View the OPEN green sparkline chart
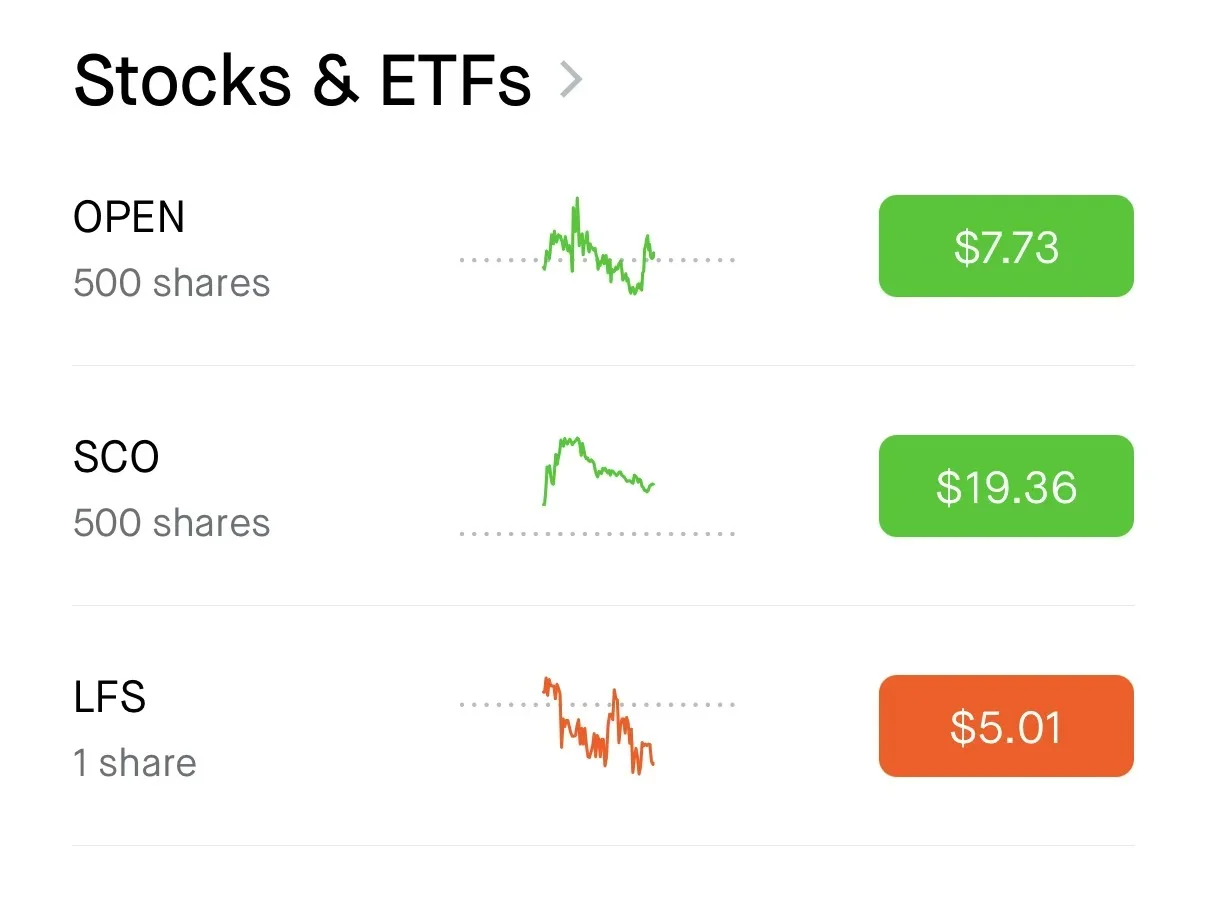Viewport: 1206px width, 901px height. [x=597, y=247]
